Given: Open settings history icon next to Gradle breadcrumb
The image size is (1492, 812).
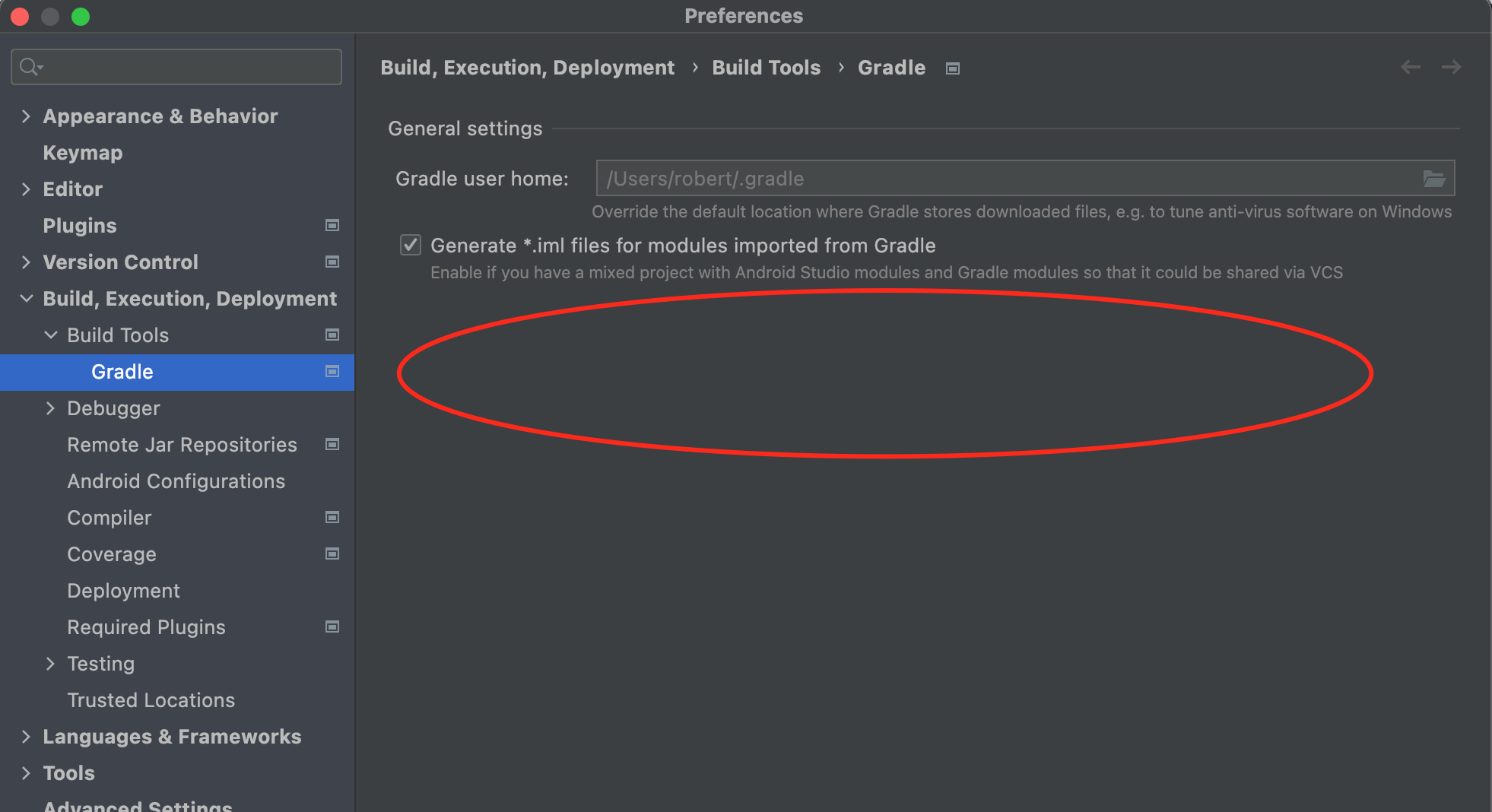Looking at the screenshot, I should (951, 68).
